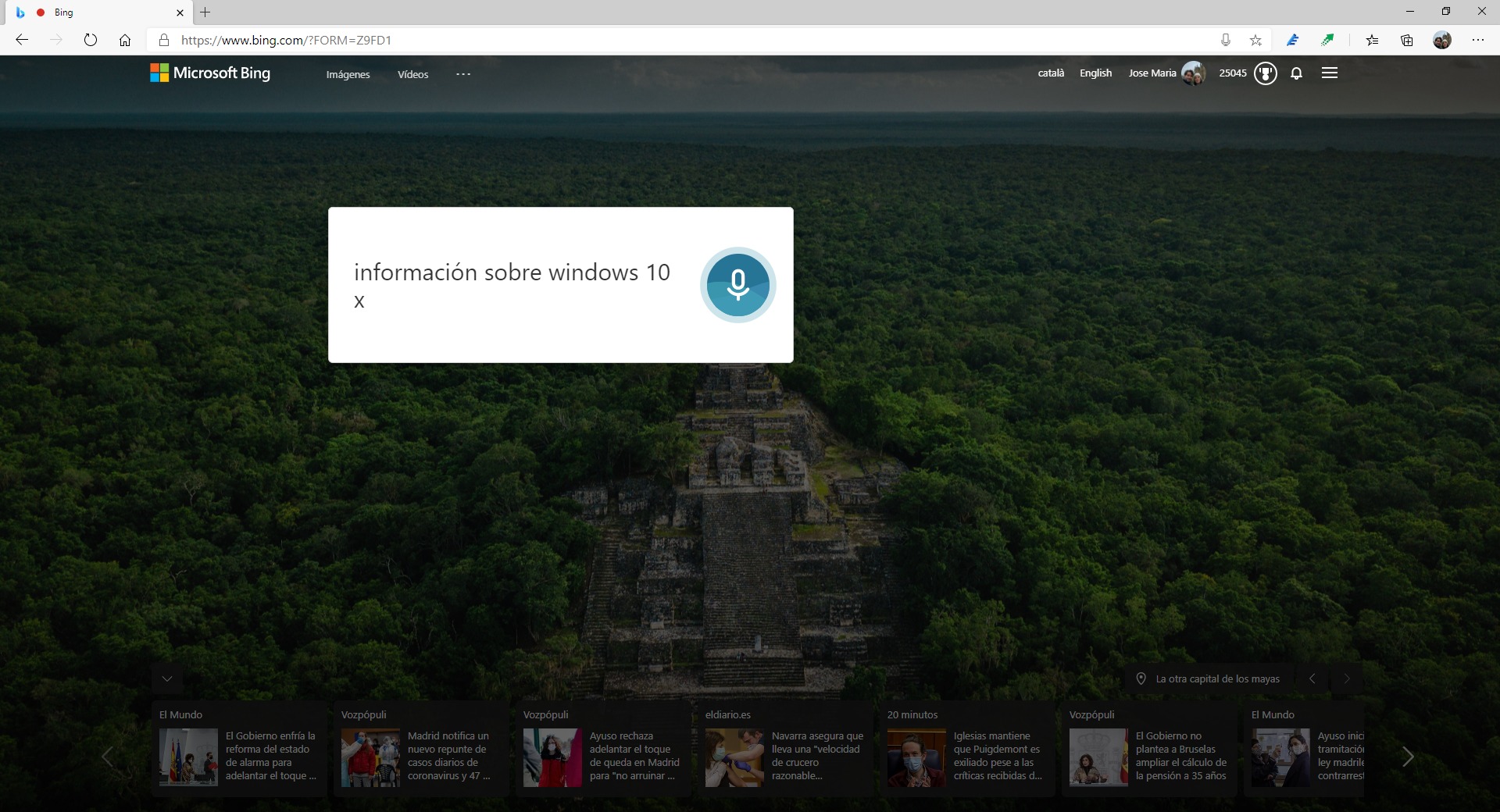
Task: Open a new browser tab
Action: click(205, 12)
